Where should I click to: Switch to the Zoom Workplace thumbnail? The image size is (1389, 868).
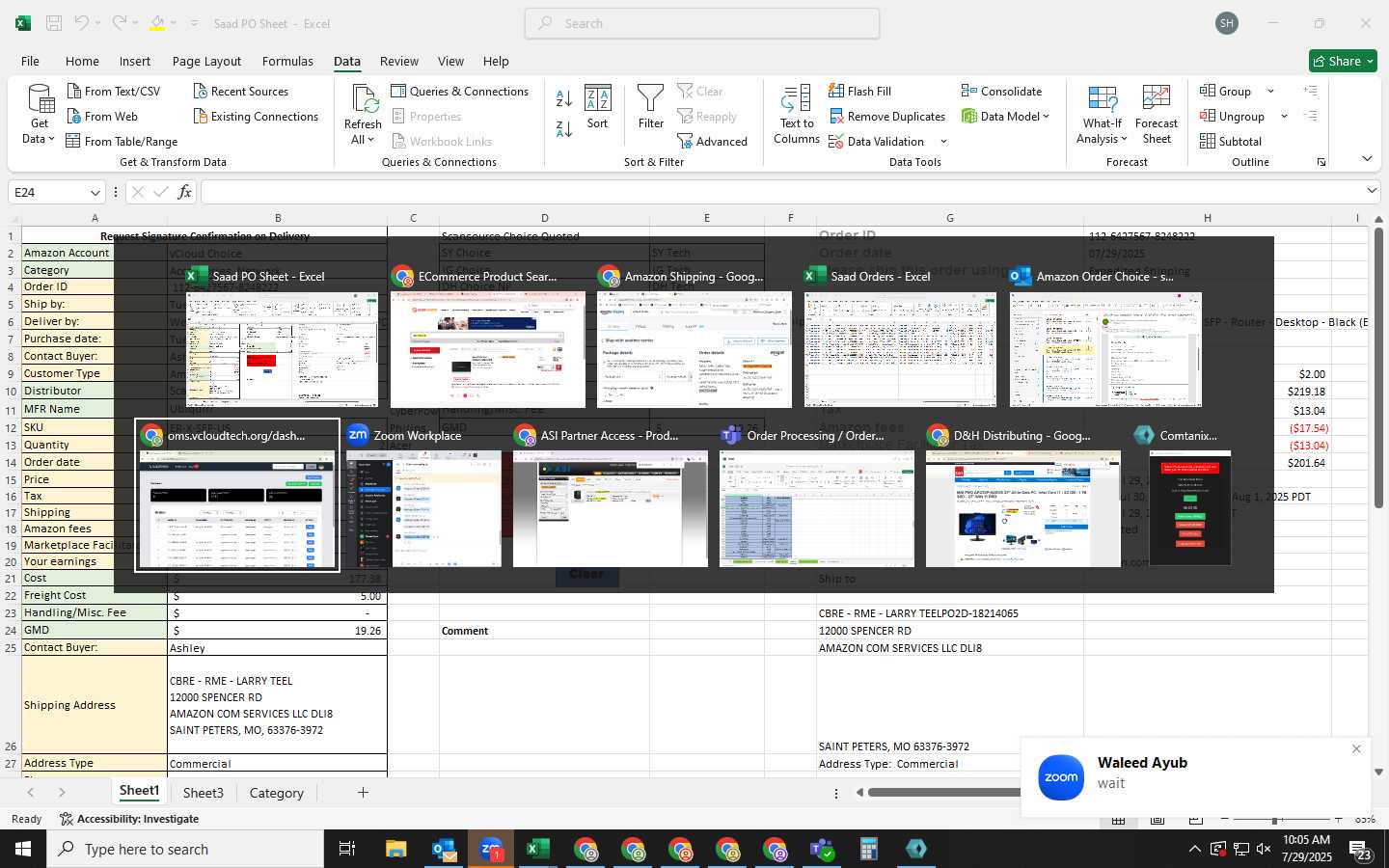pos(424,496)
